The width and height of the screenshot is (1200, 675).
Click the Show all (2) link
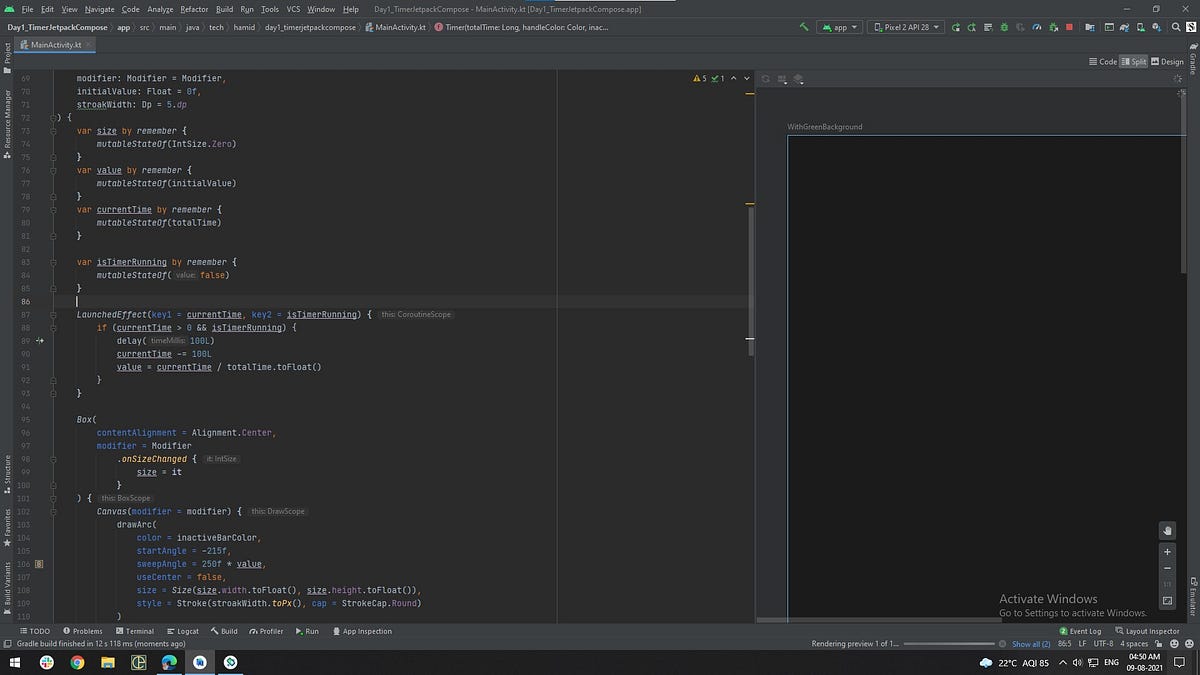point(1031,644)
